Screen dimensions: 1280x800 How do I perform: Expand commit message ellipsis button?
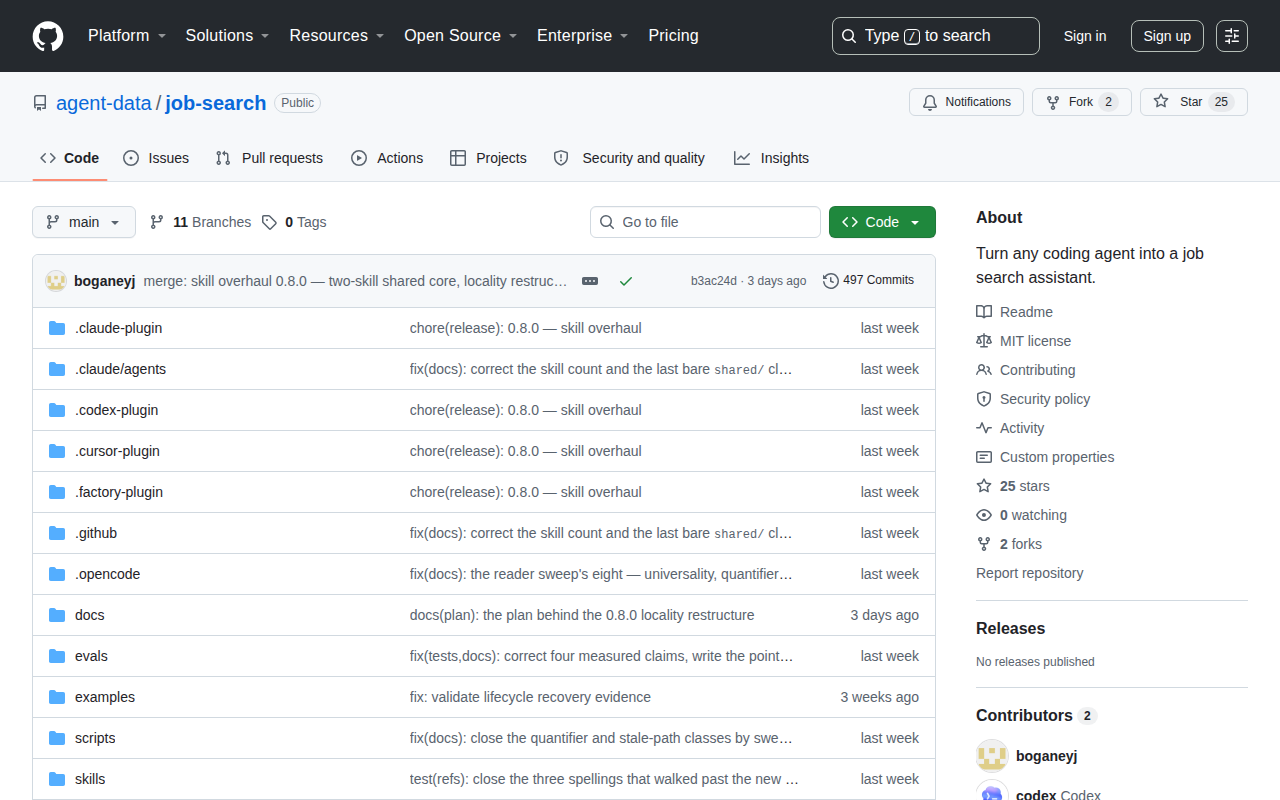pos(590,281)
